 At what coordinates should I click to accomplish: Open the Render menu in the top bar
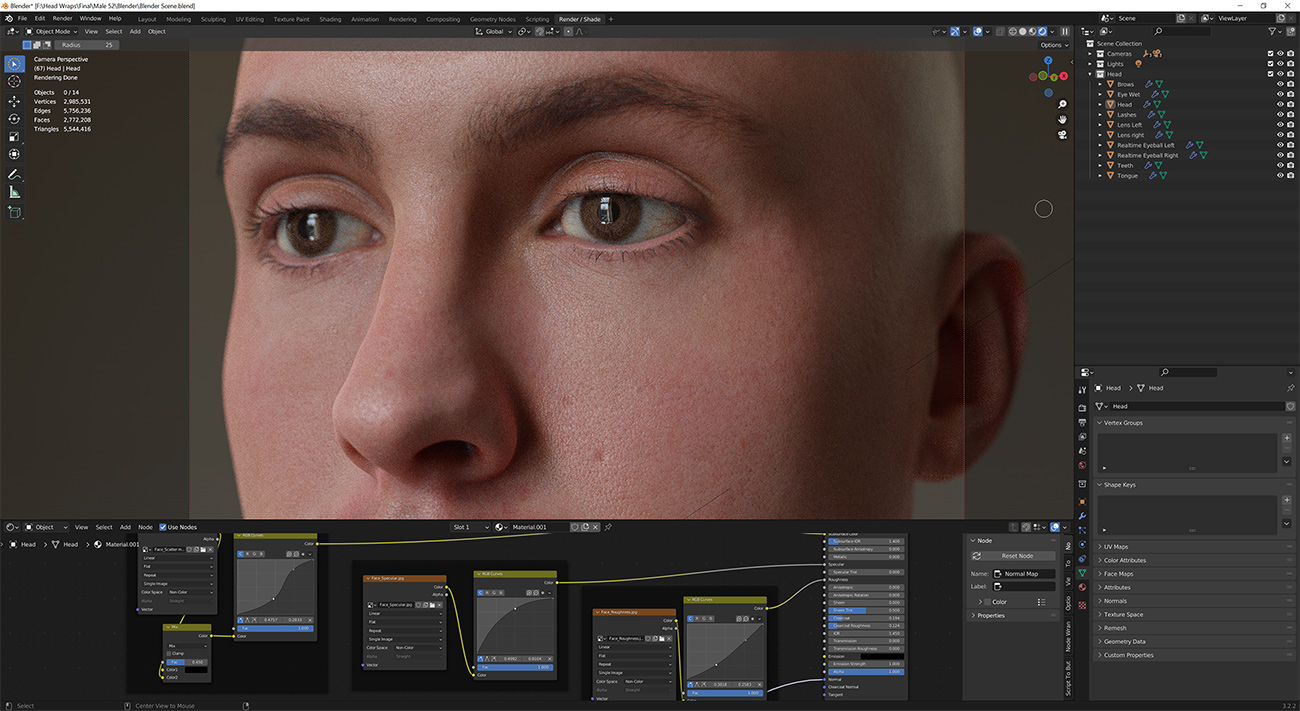(62, 17)
